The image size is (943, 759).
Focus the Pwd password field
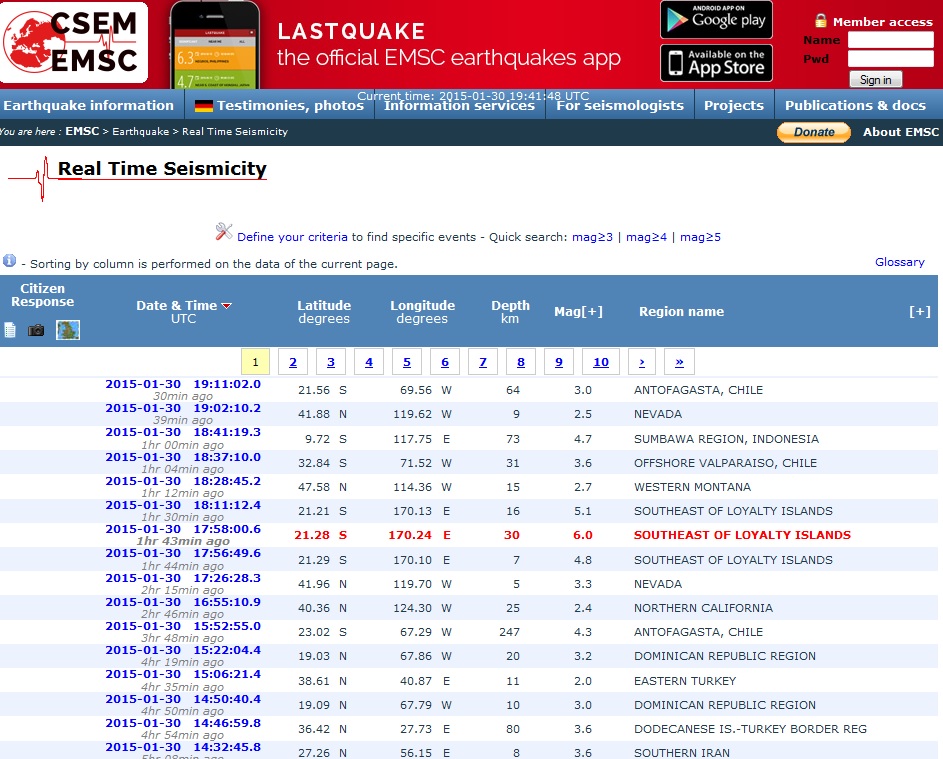click(891, 59)
